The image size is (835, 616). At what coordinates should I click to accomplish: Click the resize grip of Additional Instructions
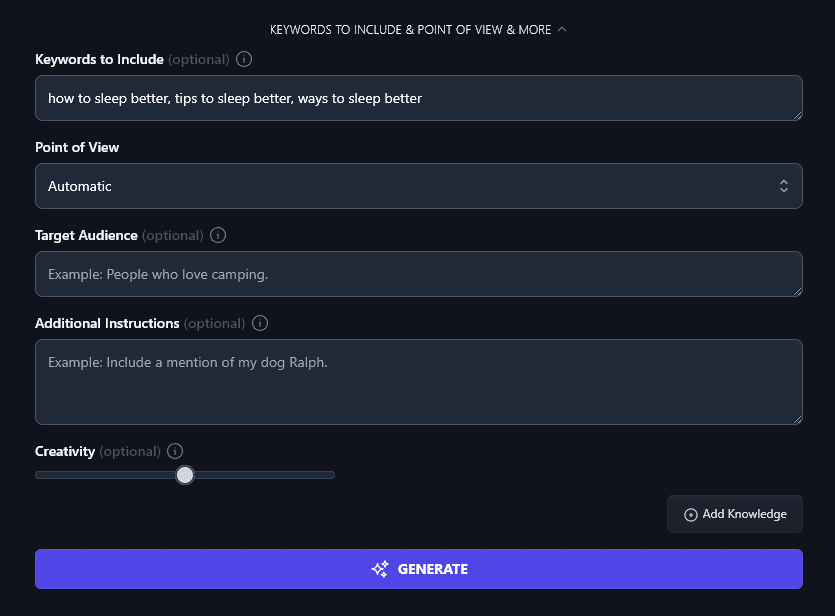tap(797, 418)
